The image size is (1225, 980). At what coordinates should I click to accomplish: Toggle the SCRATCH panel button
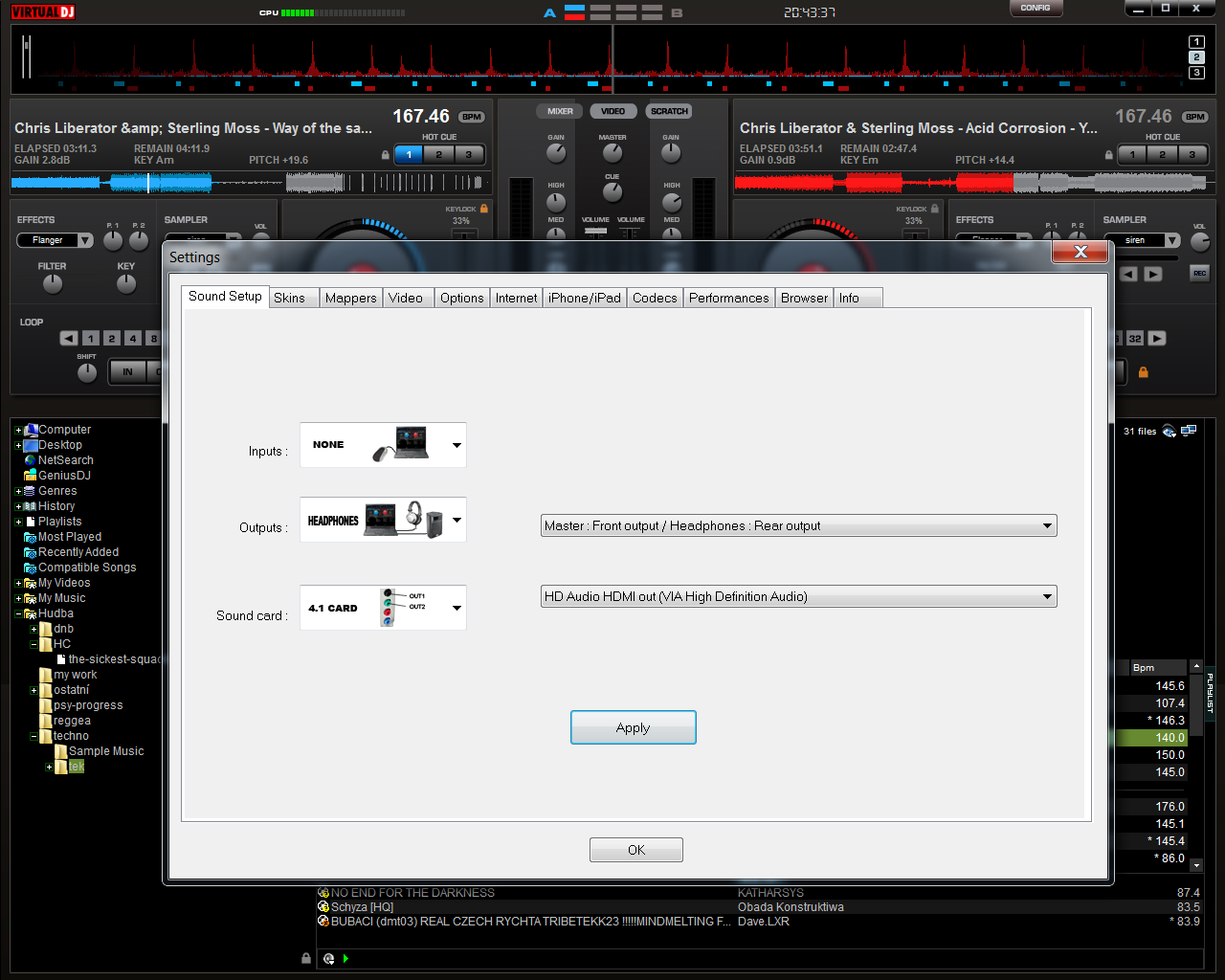(669, 111)
